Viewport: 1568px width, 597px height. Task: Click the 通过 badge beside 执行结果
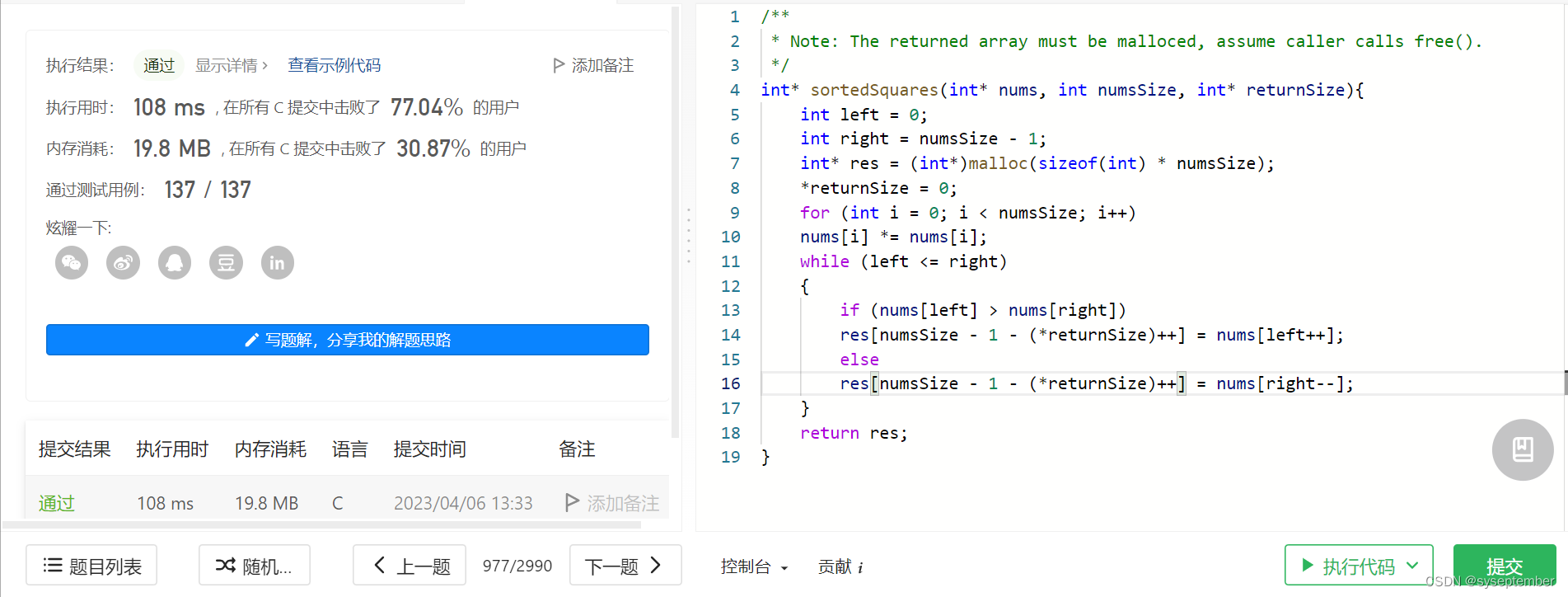pyautogui.click(x=159, y=65)
